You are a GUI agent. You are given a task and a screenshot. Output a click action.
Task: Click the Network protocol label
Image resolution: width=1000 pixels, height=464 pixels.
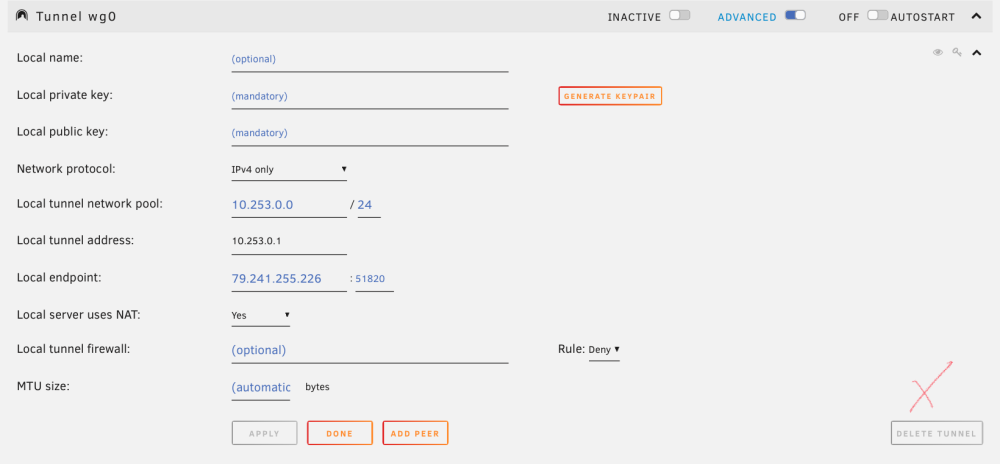(66, 169)
